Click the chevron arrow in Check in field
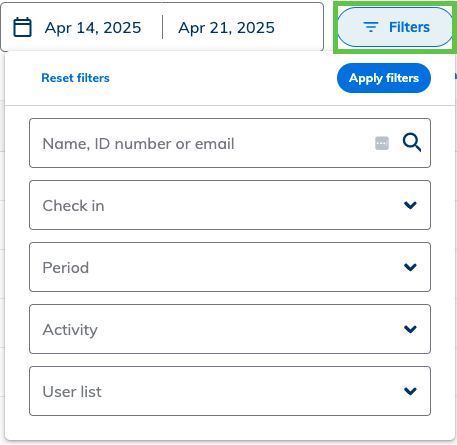 [x=410, y=205]
